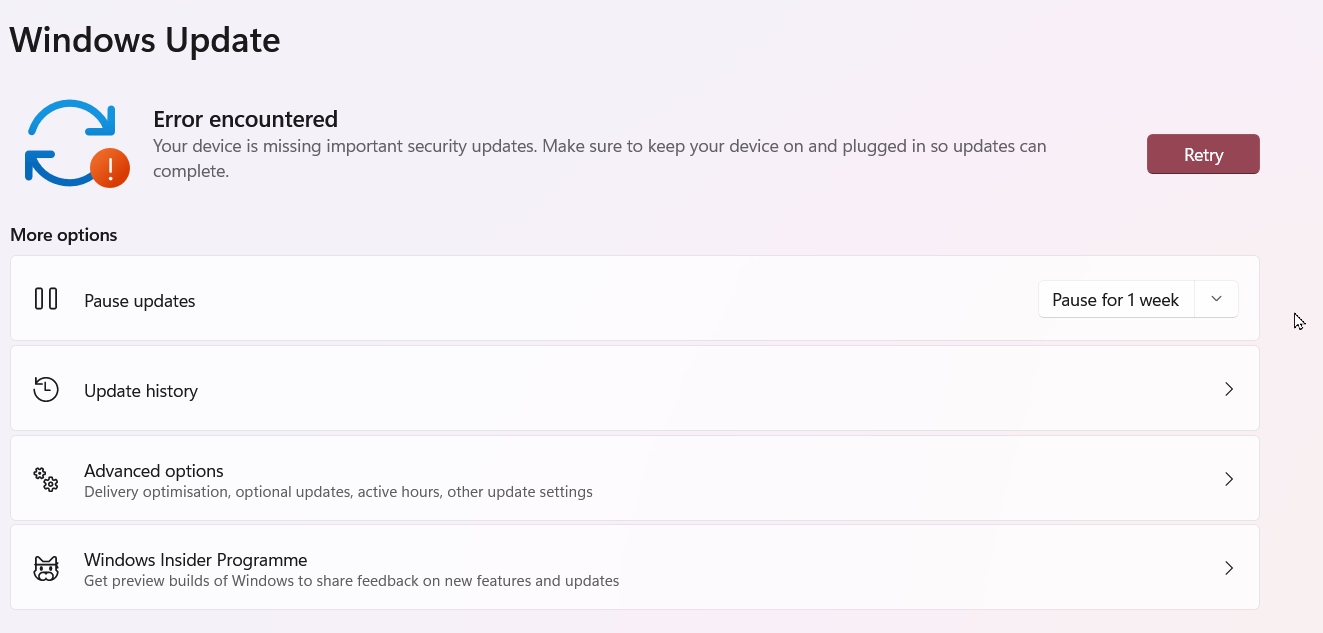Click the Error encountered heading
Image resolution: width=1323 pixels, height=633 pixels.
(245, 119)
